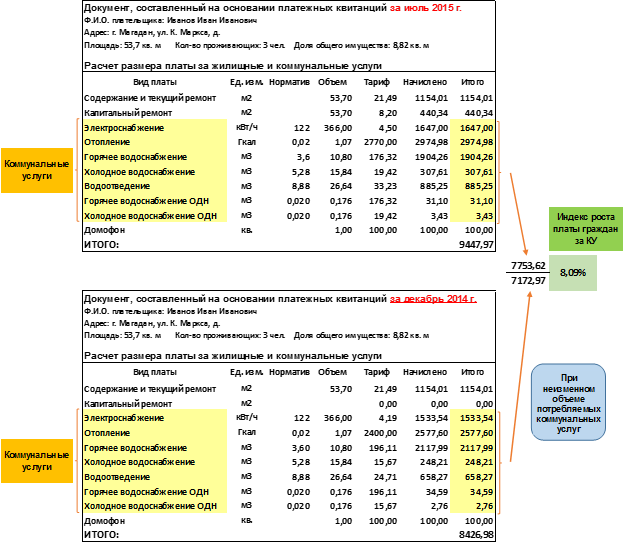
Task: Select "Содержание и текущий ремонт" in July 2015 table
Action: (x=150, y=98)
